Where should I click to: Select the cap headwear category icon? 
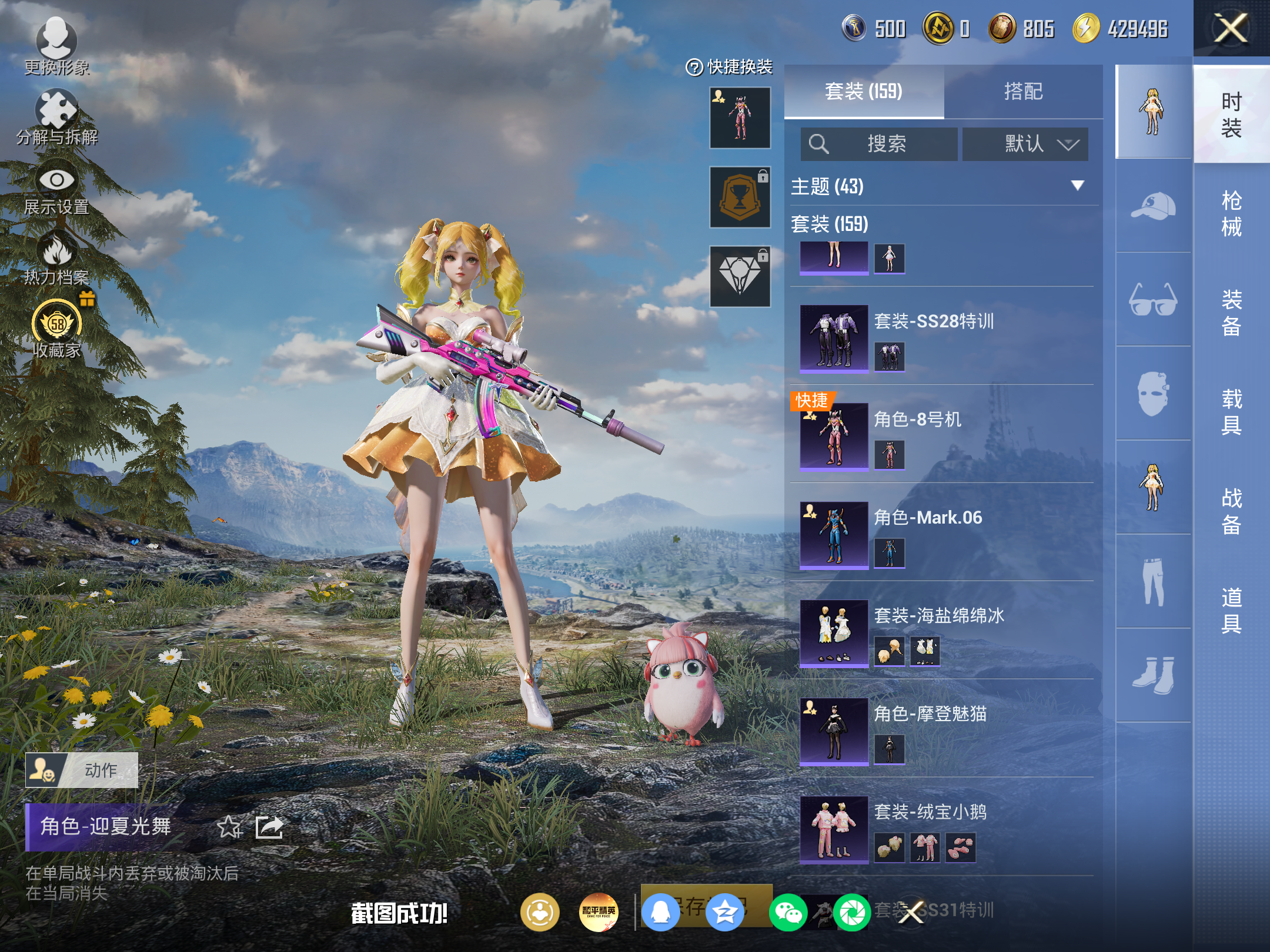click(x=1153, y=206)
